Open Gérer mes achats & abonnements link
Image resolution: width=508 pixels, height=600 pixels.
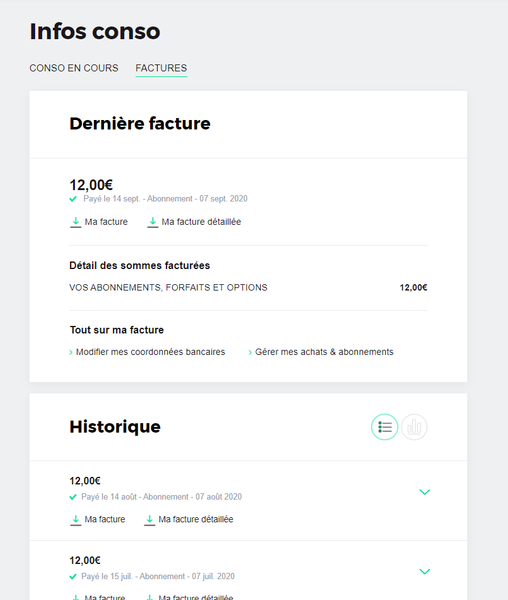tap(324, 352)
